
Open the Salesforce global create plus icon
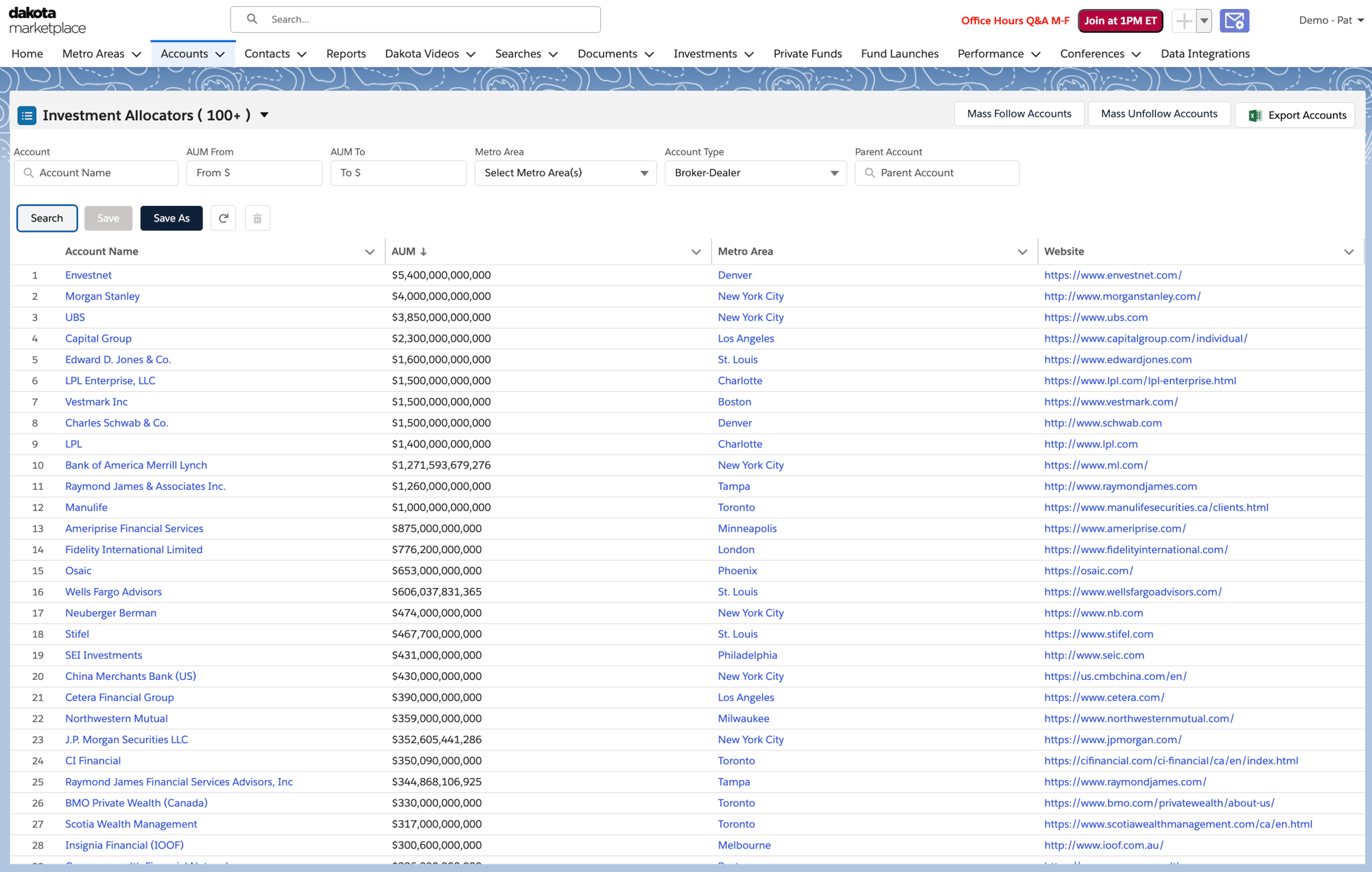1183,21
